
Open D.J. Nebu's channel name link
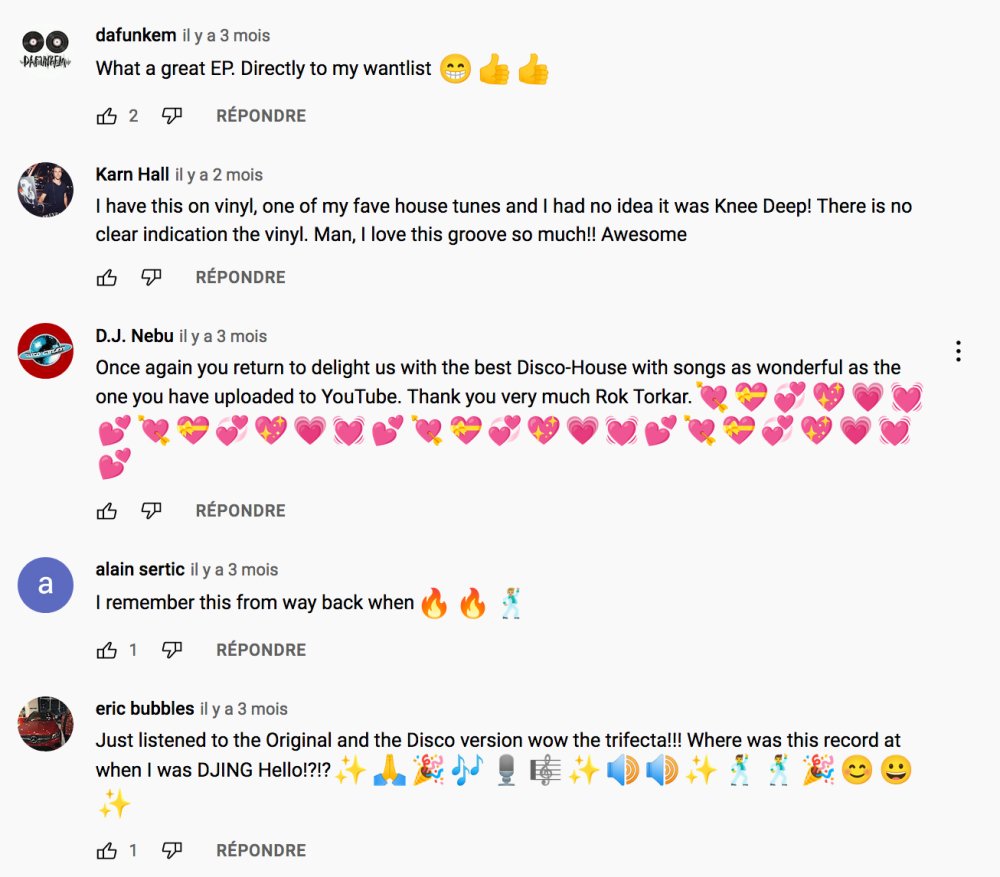coord(134,336)
